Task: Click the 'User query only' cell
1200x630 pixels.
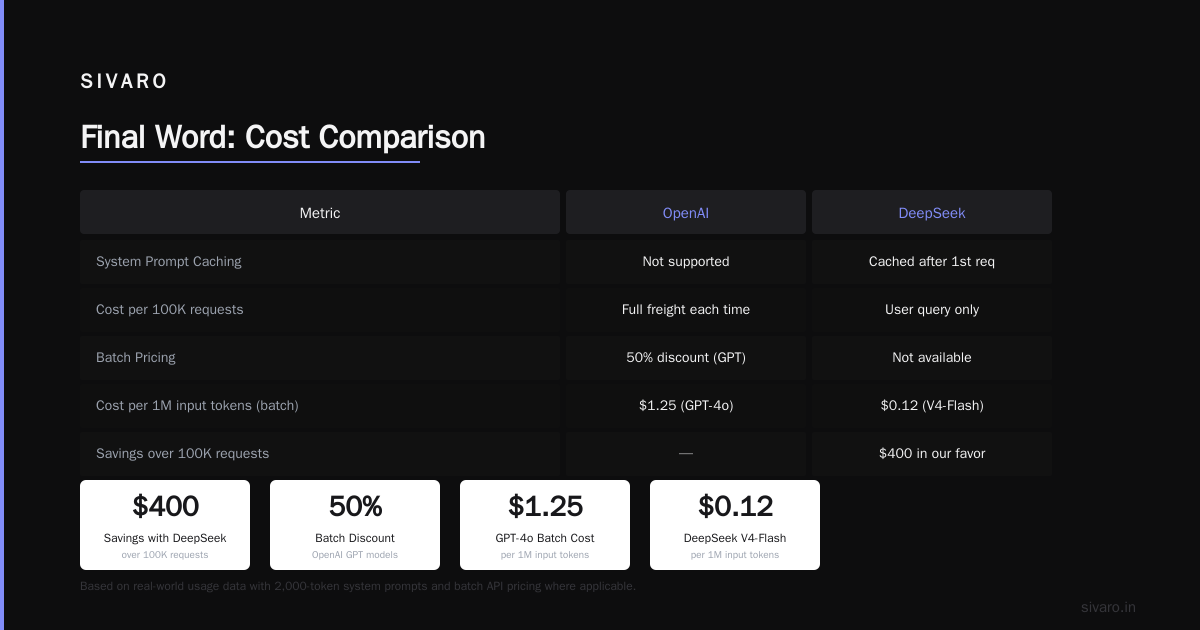Action: (932, 309)
